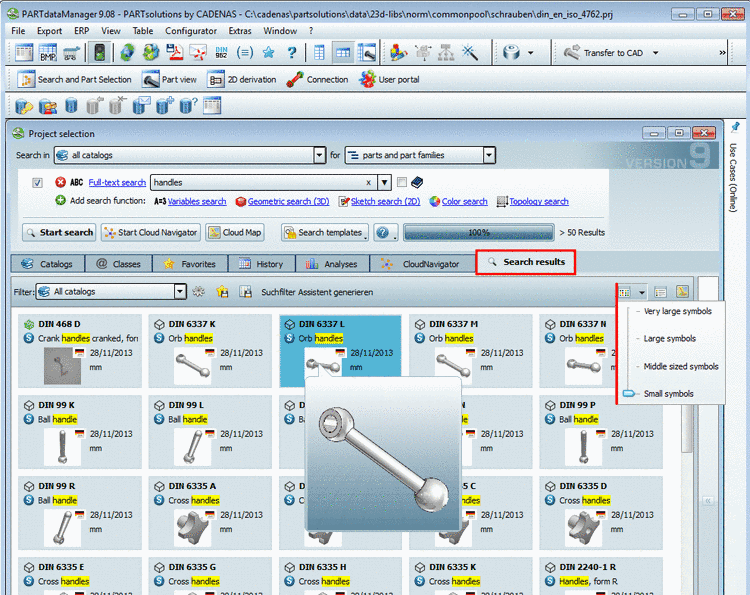Click the DIN 982 standards icon

point(221,53)
